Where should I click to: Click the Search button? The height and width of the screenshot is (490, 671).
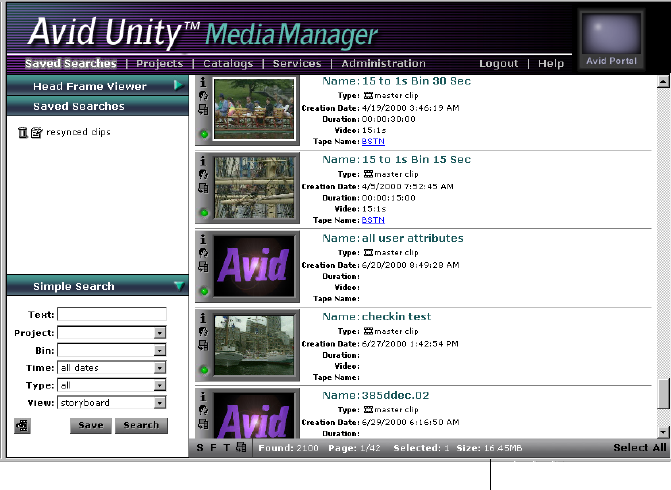click(x=141, y=425)
